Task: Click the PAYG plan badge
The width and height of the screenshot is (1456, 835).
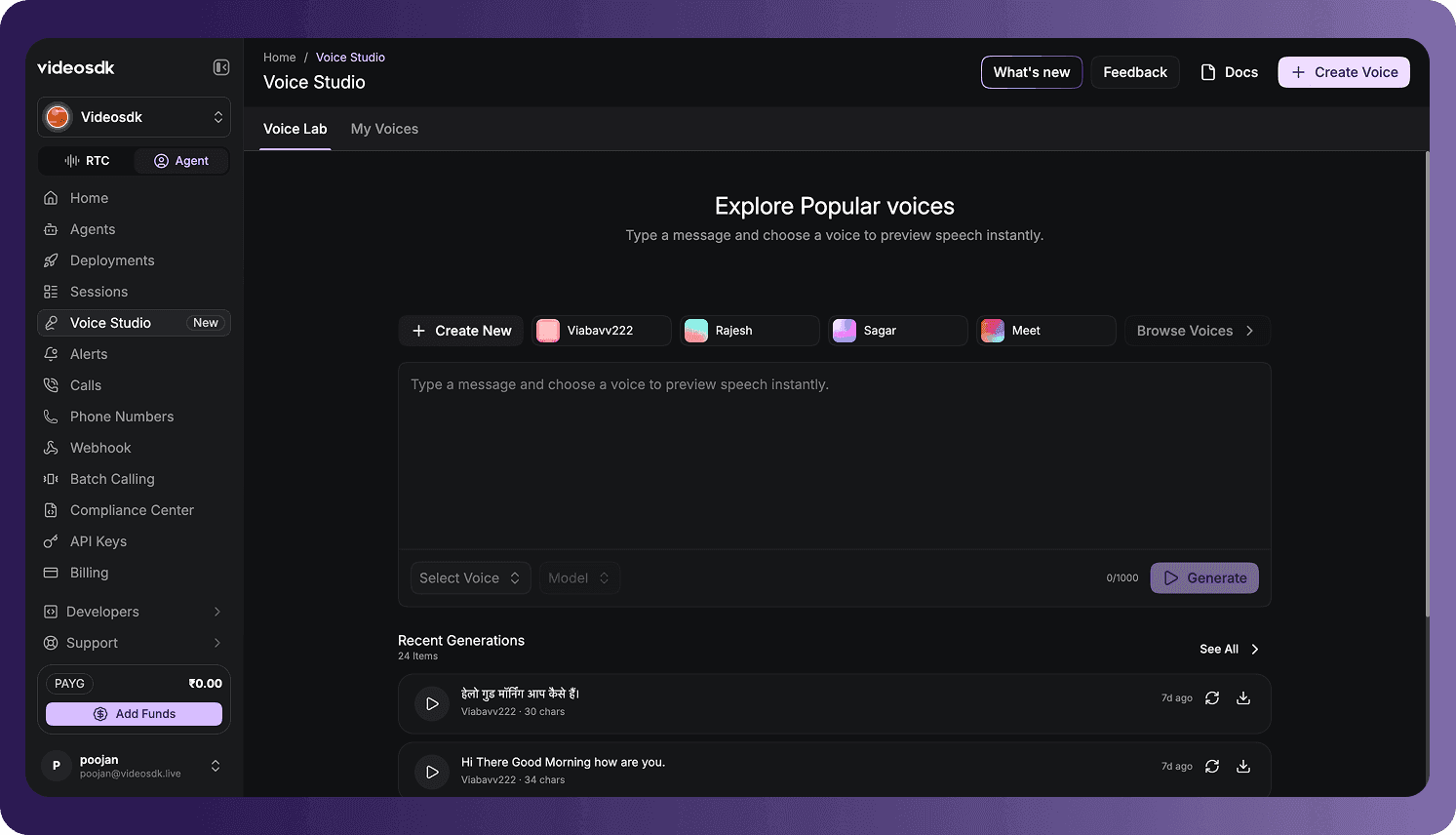Action: tap(69, 684)
